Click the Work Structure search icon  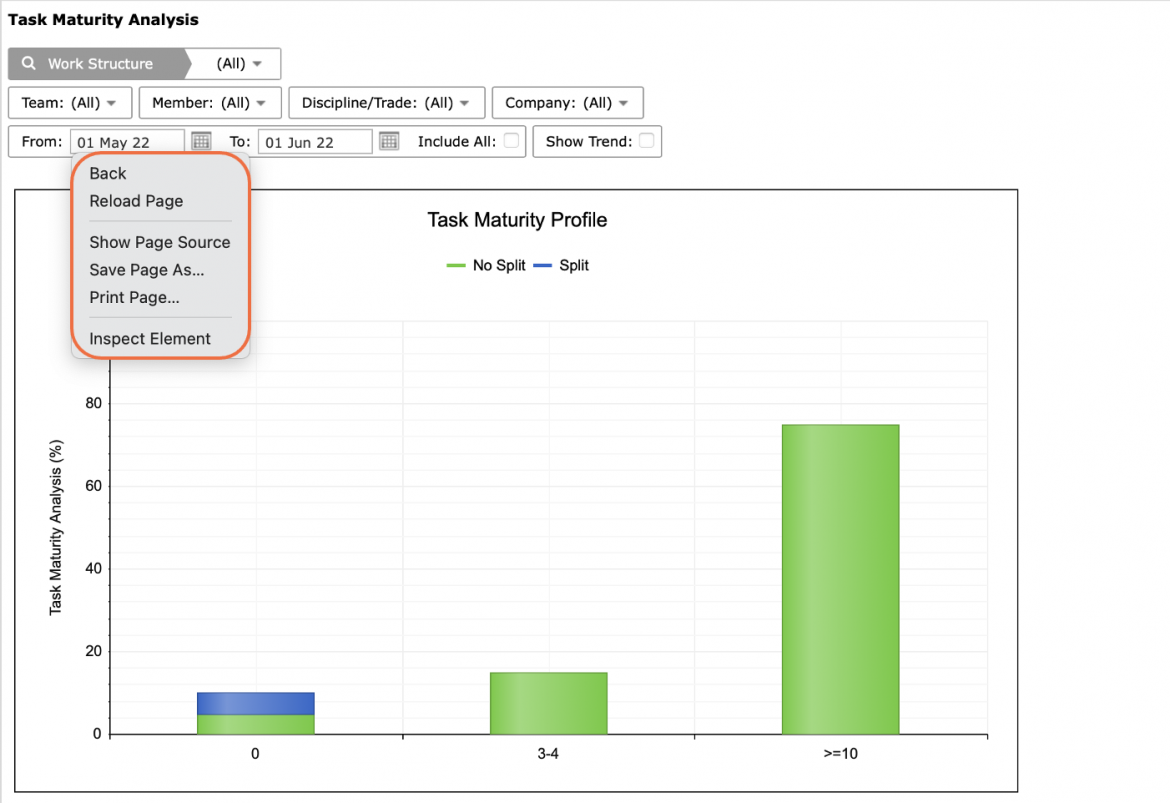tap(28, 63)
